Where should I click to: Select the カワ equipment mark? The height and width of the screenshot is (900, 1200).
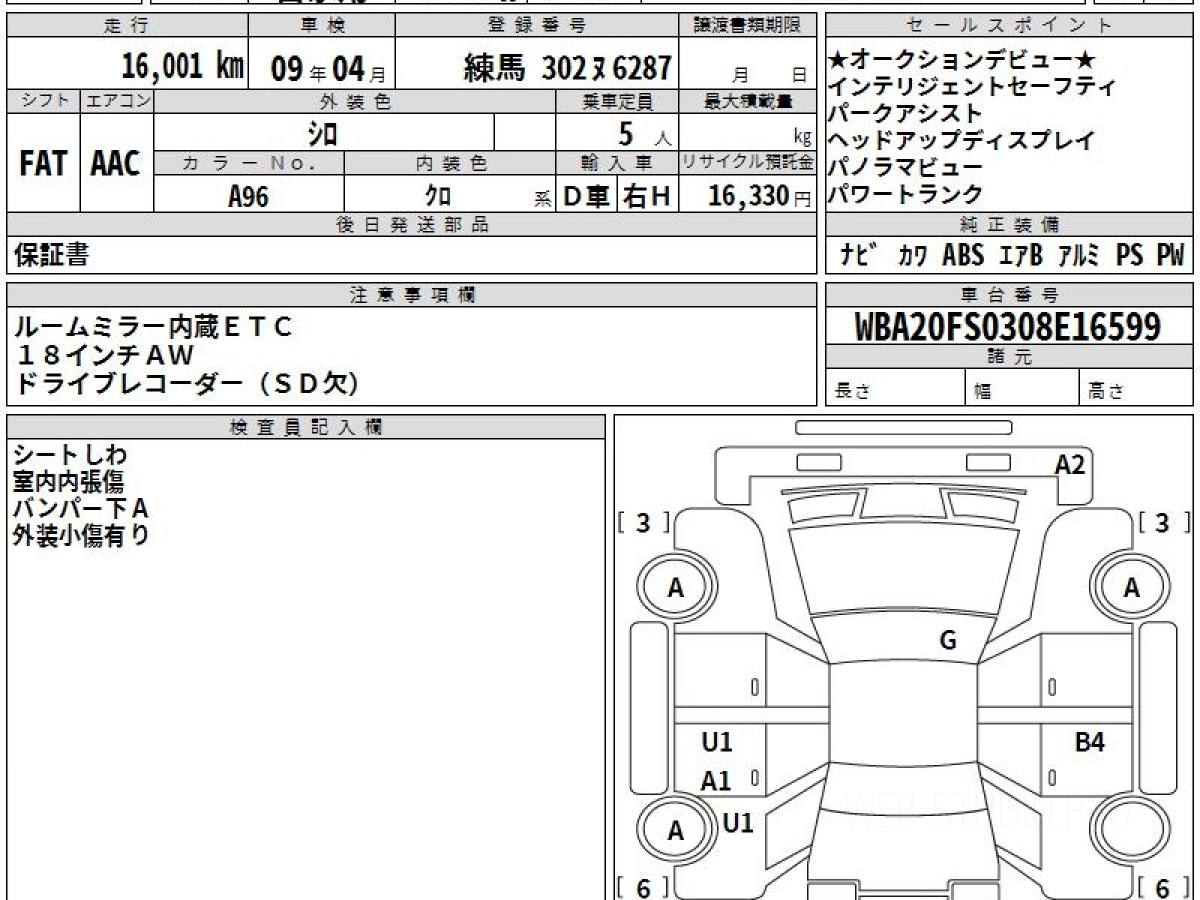pyautogui.click(x=912, y=256)
